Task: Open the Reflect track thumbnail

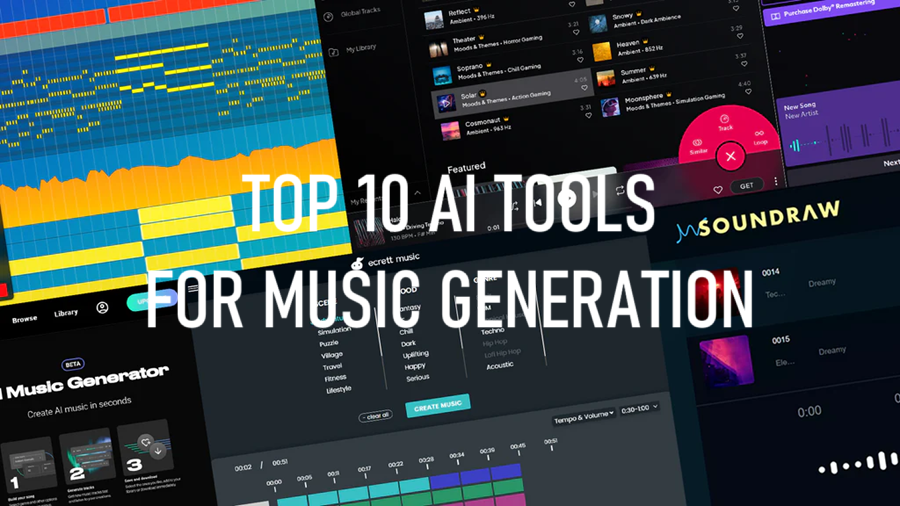Action: (433, 20)
